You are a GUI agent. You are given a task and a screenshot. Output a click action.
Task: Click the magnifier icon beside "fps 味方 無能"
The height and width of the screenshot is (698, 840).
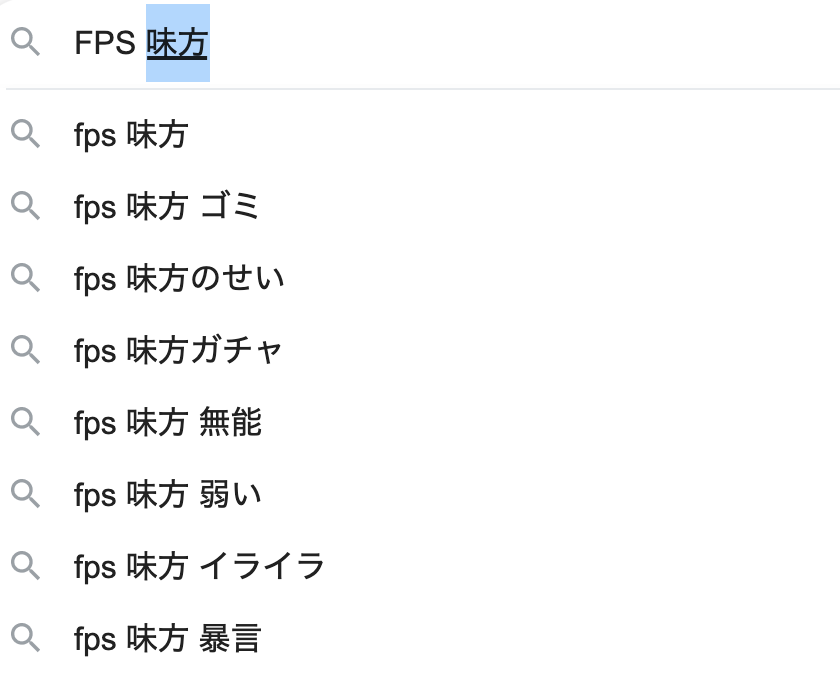(25, 422)
